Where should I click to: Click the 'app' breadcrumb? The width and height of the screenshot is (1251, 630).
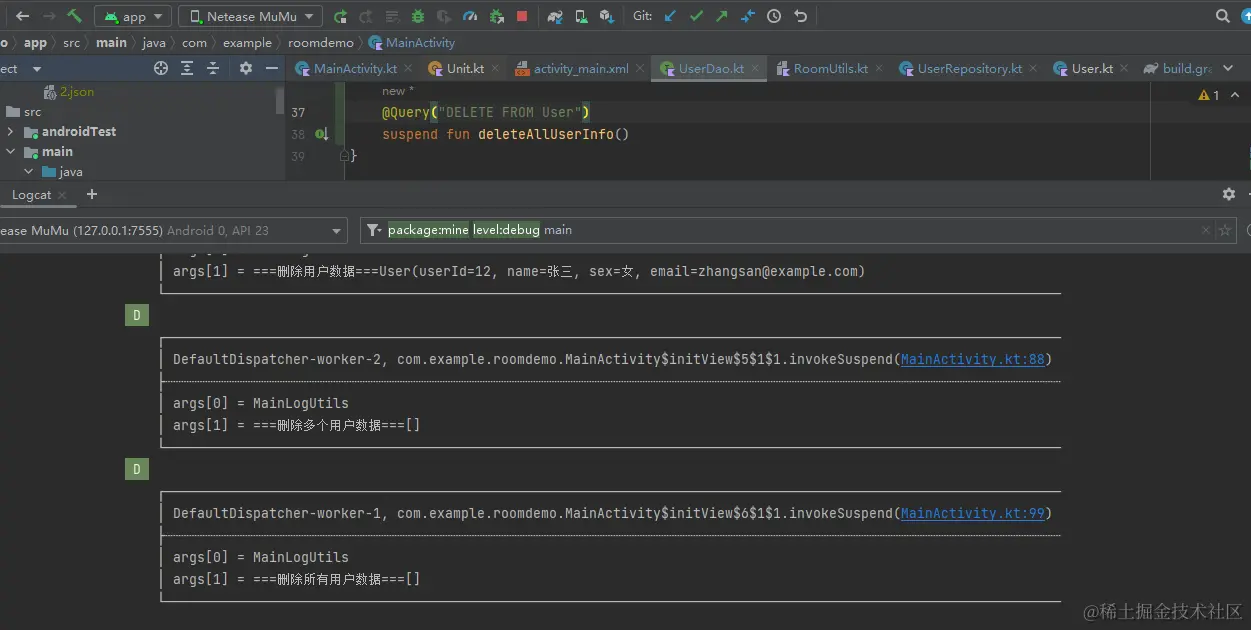35,42
